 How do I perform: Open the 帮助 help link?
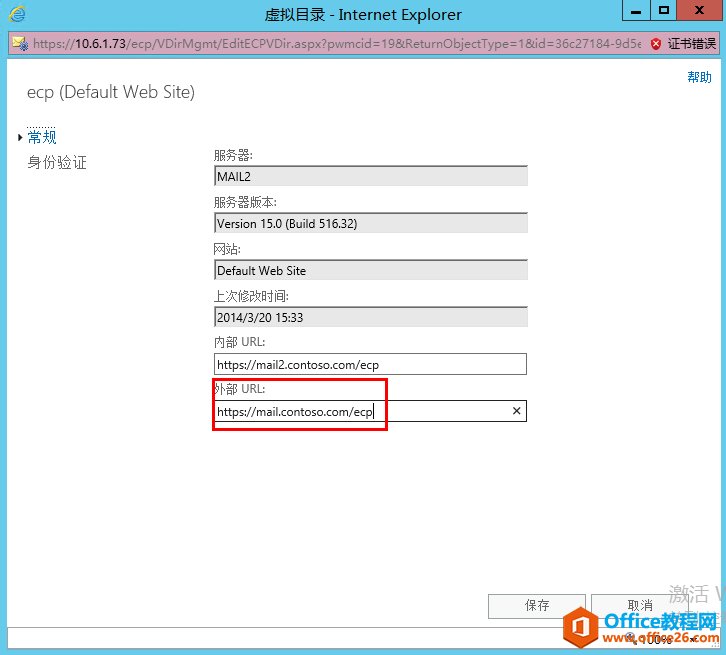click(x=699, y=77)
